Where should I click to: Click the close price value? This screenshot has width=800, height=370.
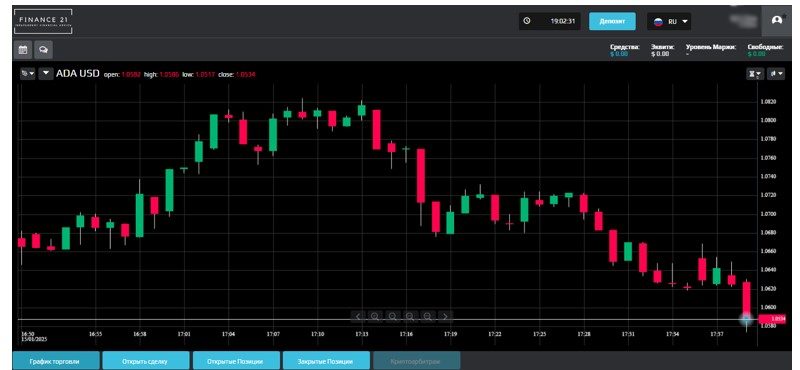tap(246, 75)
